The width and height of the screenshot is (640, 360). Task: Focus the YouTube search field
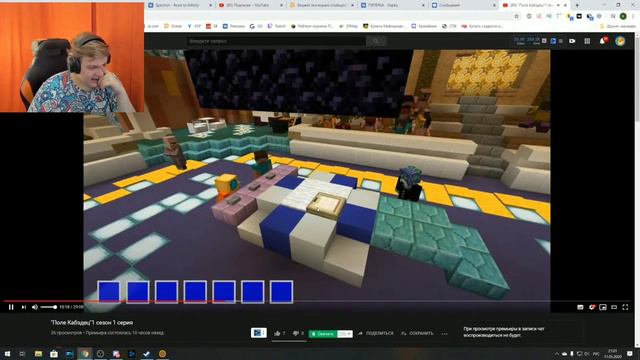coord(276,41)
